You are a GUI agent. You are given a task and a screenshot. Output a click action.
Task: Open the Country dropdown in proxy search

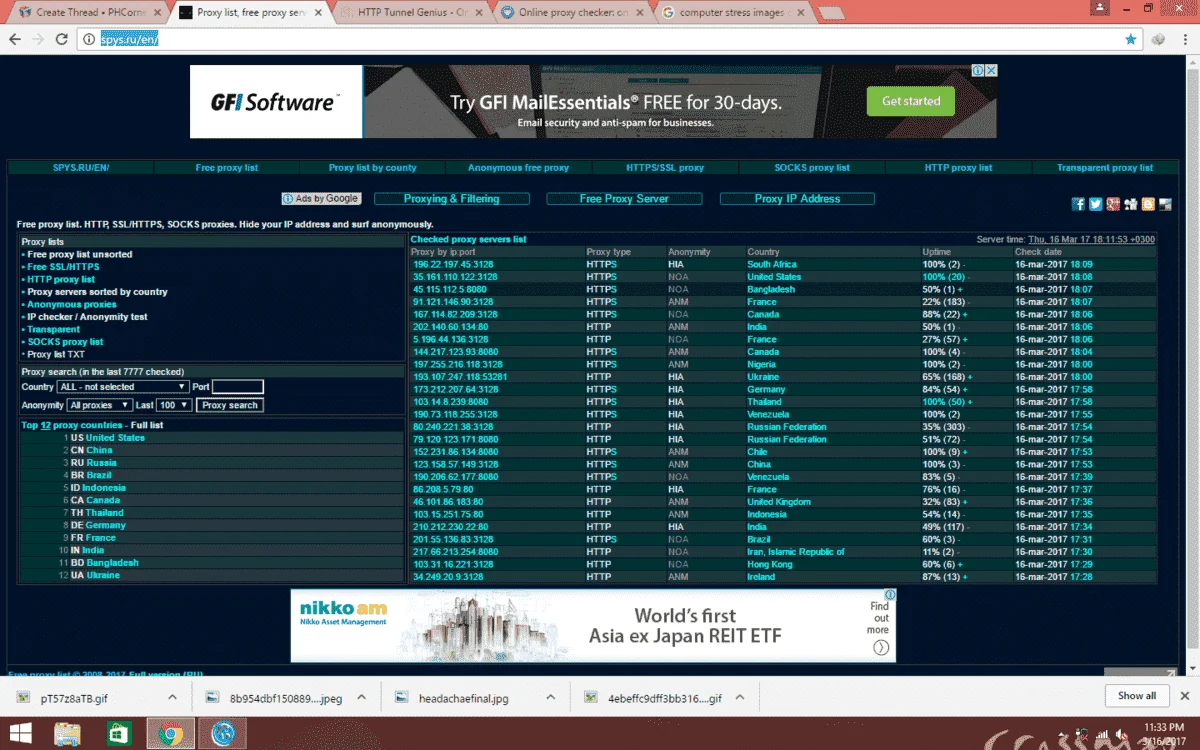[123, 387]
